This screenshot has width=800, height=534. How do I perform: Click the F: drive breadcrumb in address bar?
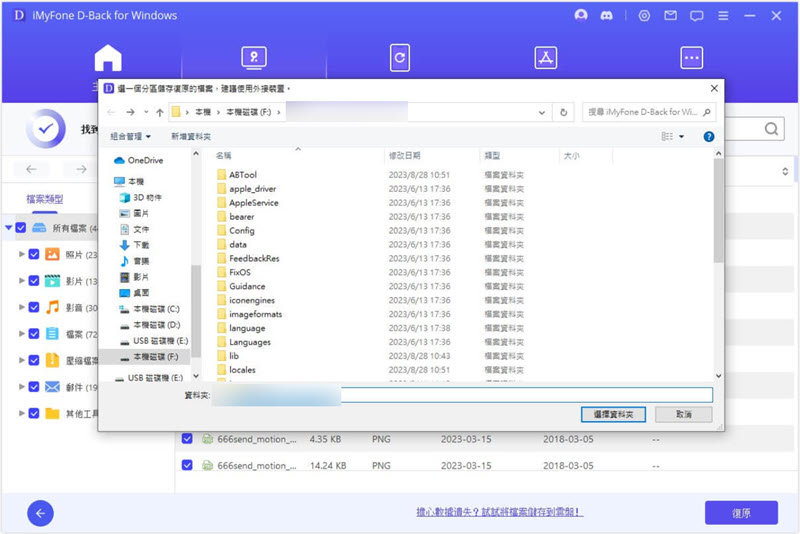click(249, 112)
